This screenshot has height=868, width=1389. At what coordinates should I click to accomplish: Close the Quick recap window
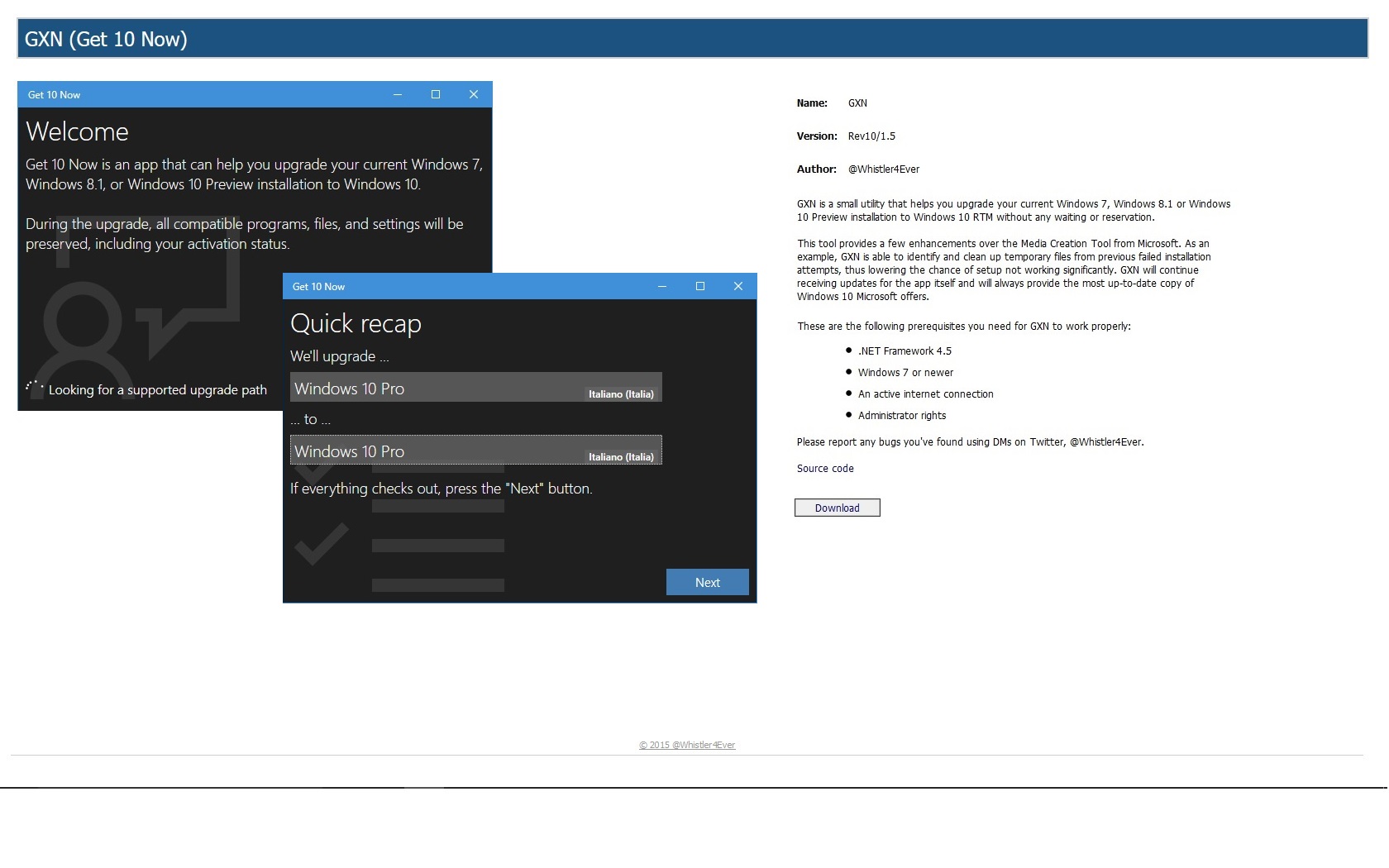(738, 286)
